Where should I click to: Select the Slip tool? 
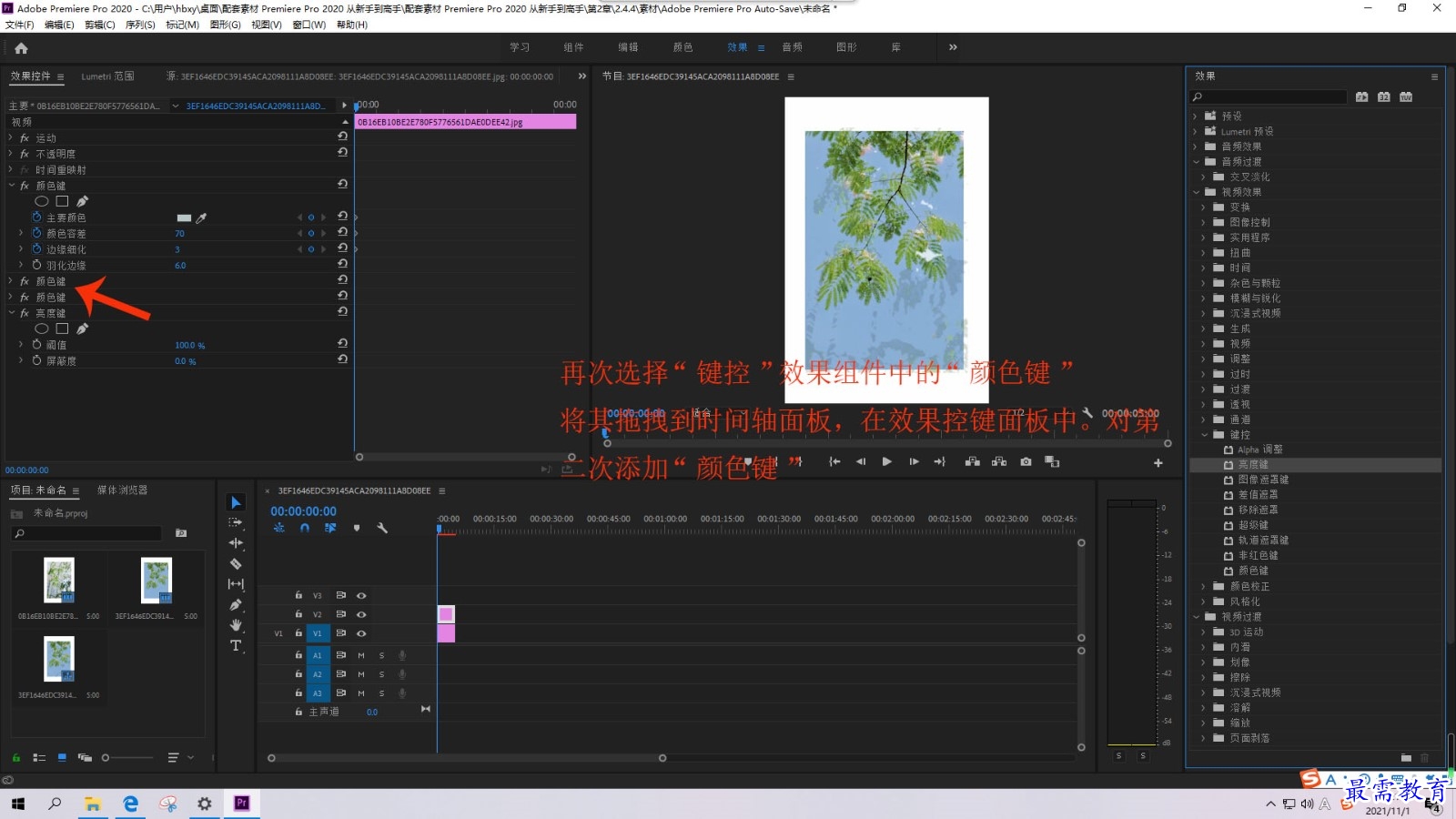tap(236, 584)
